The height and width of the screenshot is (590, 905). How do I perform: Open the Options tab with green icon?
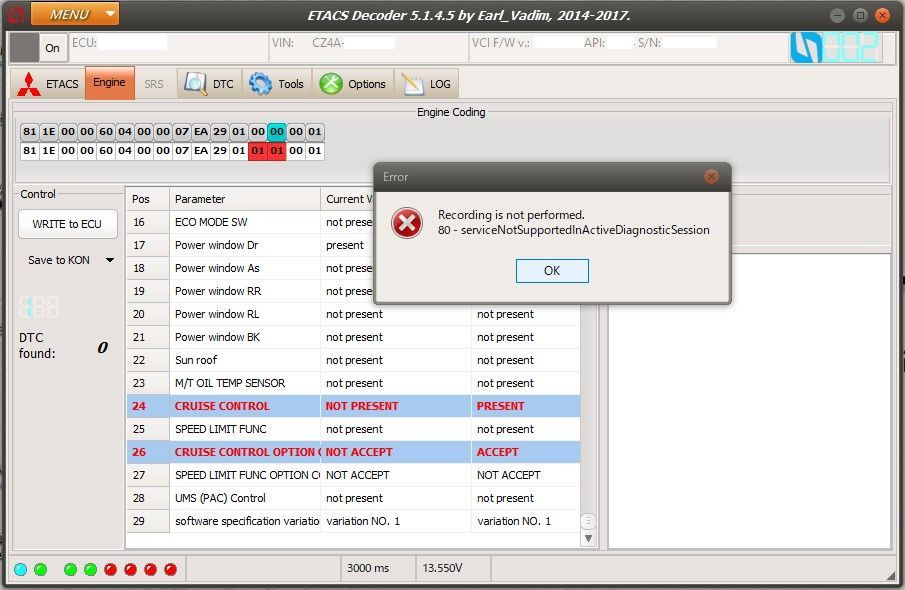pyautogui.click(x=353, y=84)
